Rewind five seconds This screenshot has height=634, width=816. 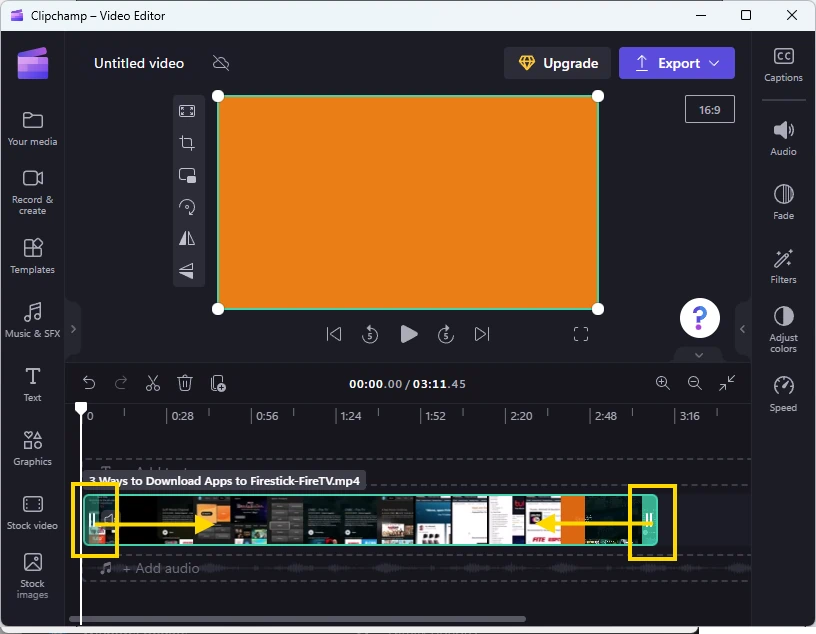coord(370,334)
